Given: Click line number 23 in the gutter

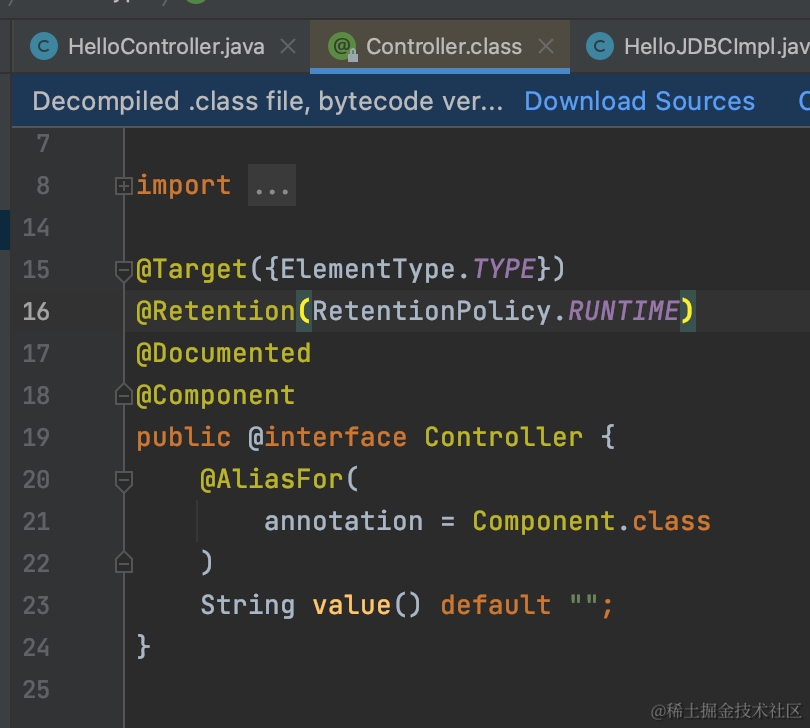Looking at the screenshot, I should coord(36,606).
